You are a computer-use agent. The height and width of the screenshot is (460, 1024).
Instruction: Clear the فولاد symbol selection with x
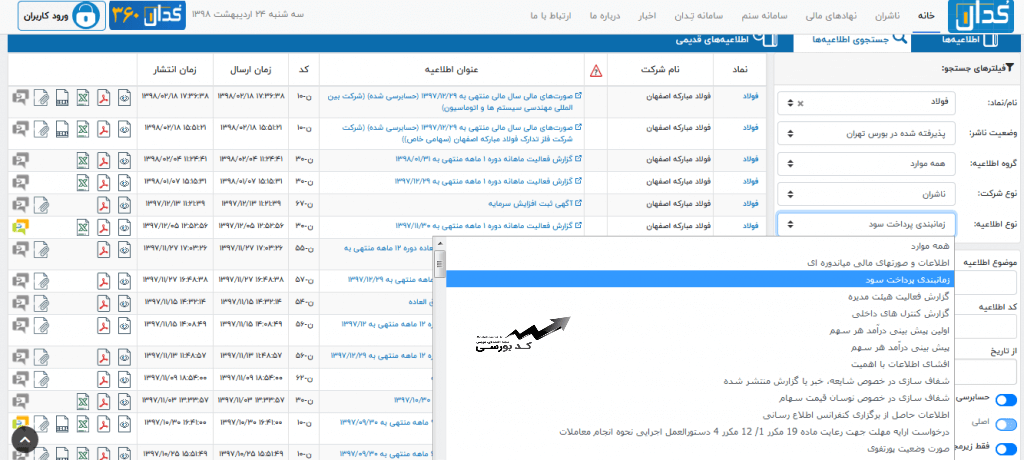pos(801,103)
